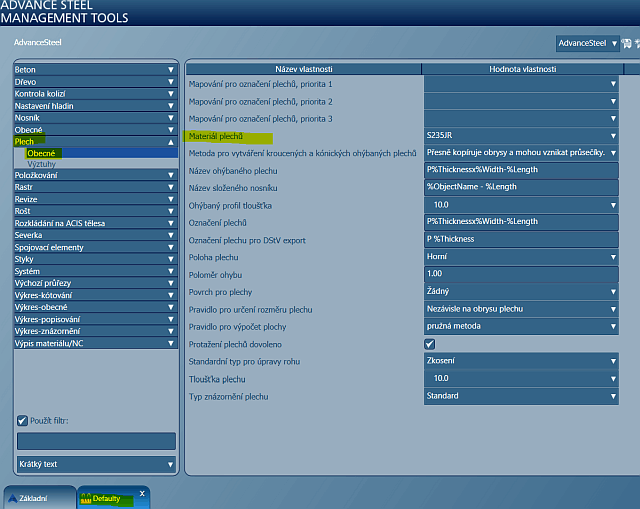Screen dimensions: 640x509
Task: Edit Označení plechu pro DStV export field
Action: [x=521, y=240]
